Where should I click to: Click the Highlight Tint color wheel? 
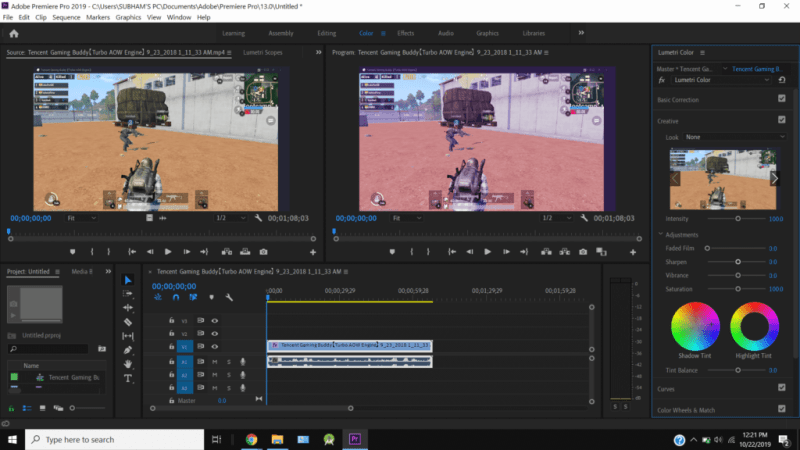754,327
